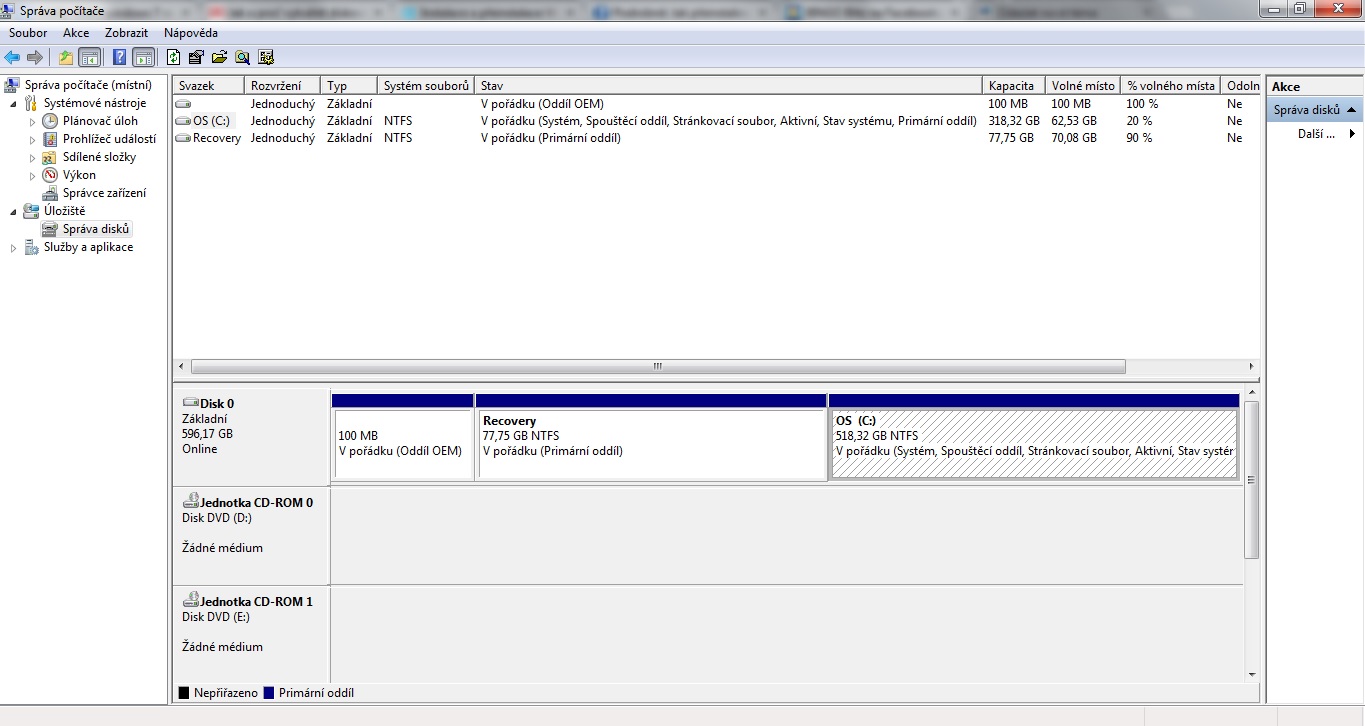The height and width of the screenshot is (726, 1365).
Task: Select the unnamed OEM volume drive icon
Action: [x=183, y=104]
